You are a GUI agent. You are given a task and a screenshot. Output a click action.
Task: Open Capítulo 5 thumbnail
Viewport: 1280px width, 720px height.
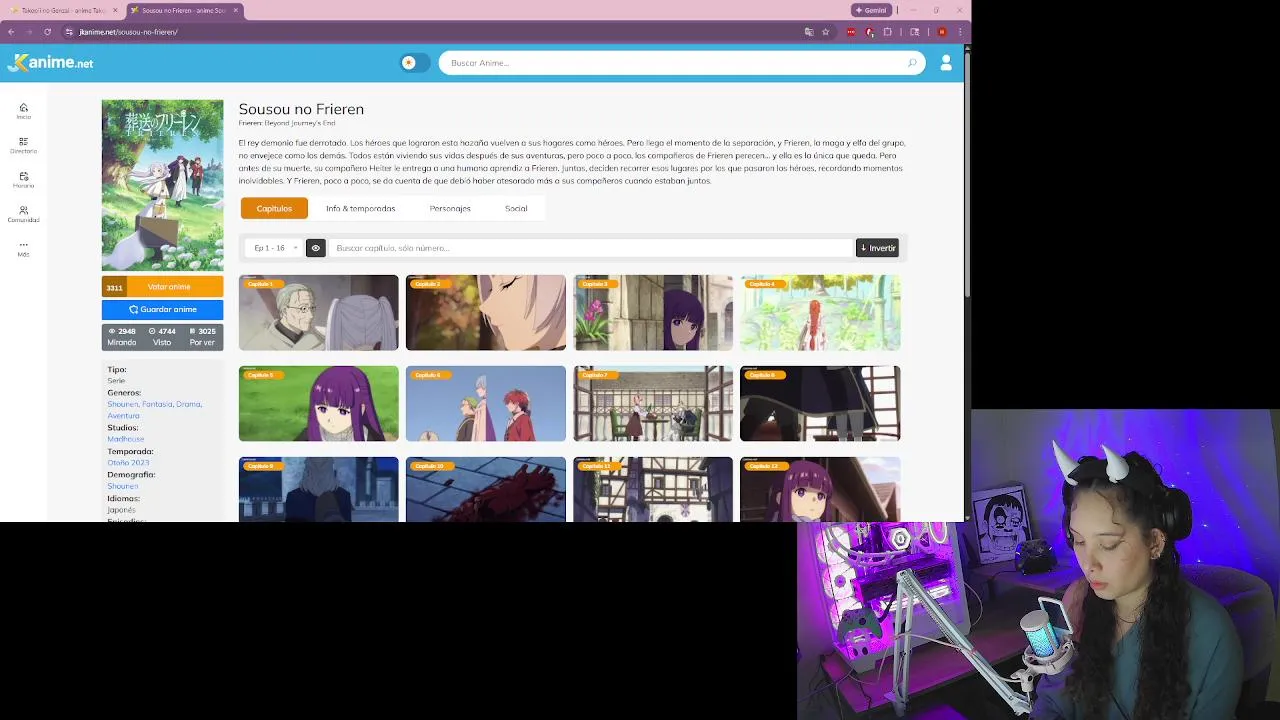[318, 404]
